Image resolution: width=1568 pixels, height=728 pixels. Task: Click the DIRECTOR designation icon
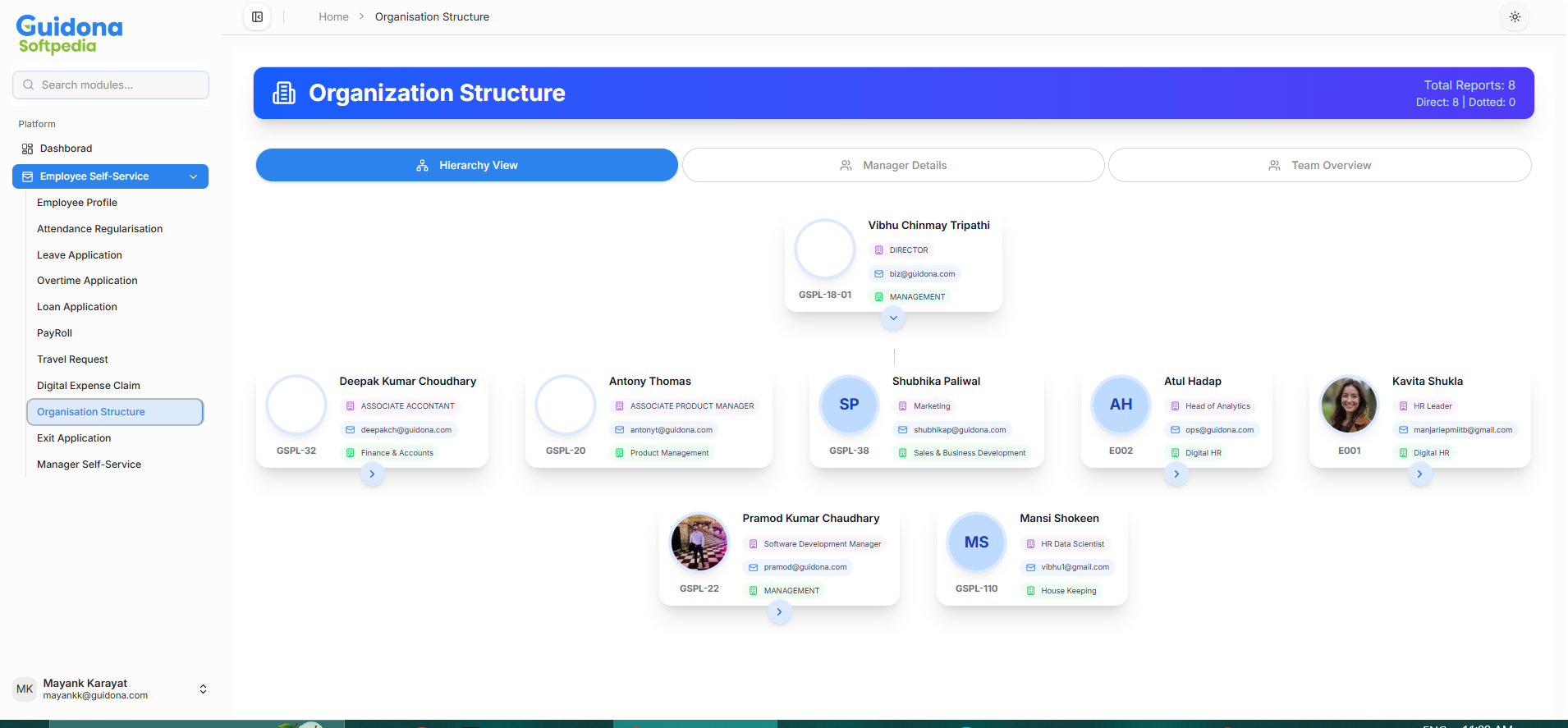(x=878, y=250)
